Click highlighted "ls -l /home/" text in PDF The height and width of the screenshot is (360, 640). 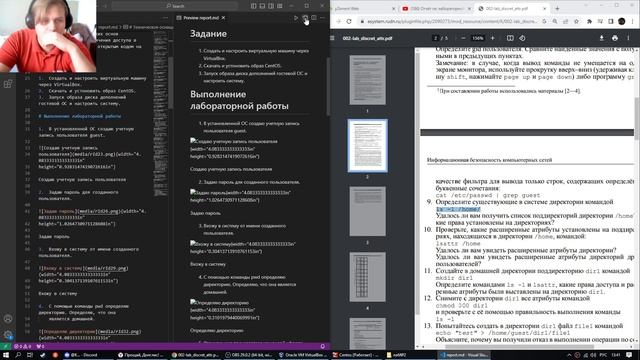coord(458,209)
